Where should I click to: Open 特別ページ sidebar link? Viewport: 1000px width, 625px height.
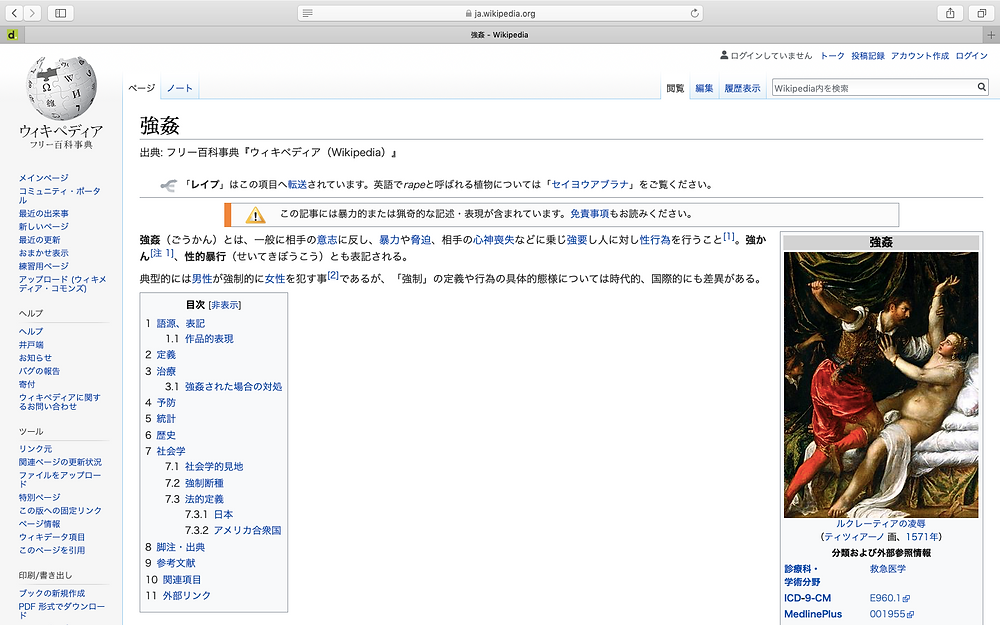point(40,497)
